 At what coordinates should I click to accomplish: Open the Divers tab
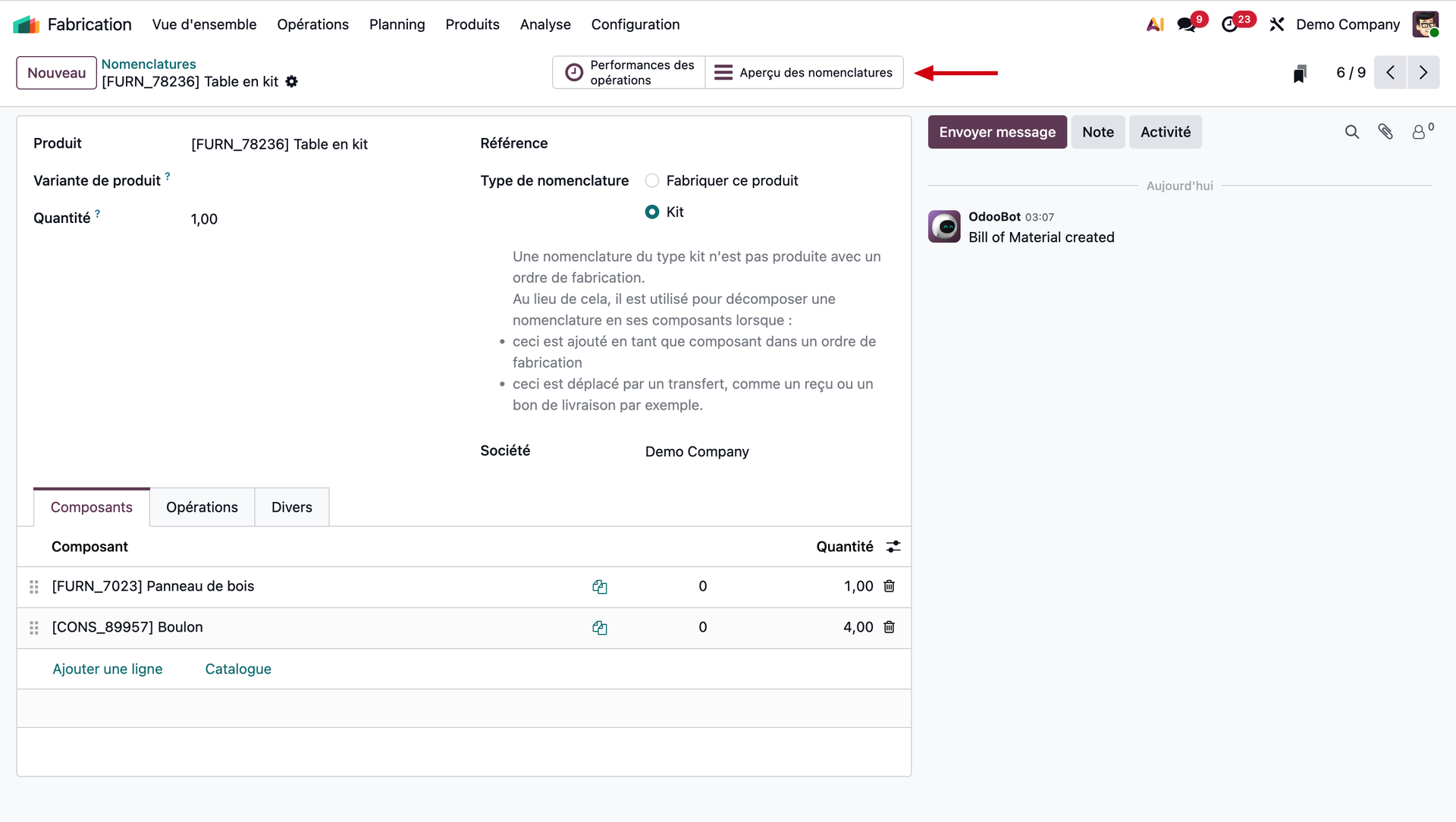click(292, 507)
